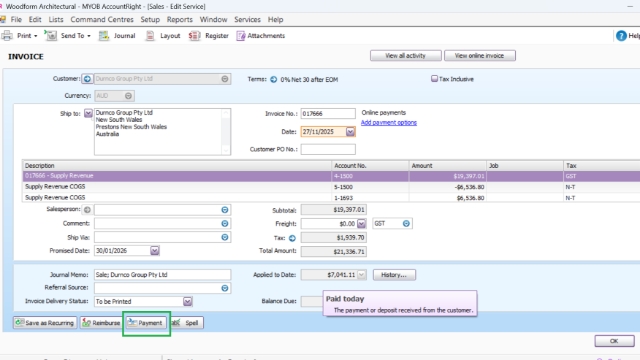Click the Journal toolbar icon
The image size is (640, 360).
click(x=104, y=36)
